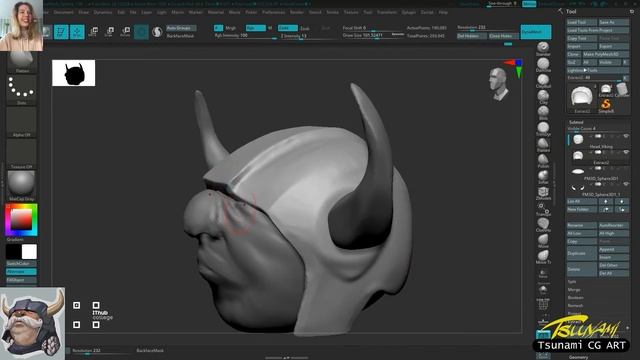Click the DynaMesh button
This screenshot has width=640, height=360.
pos(536,32)
